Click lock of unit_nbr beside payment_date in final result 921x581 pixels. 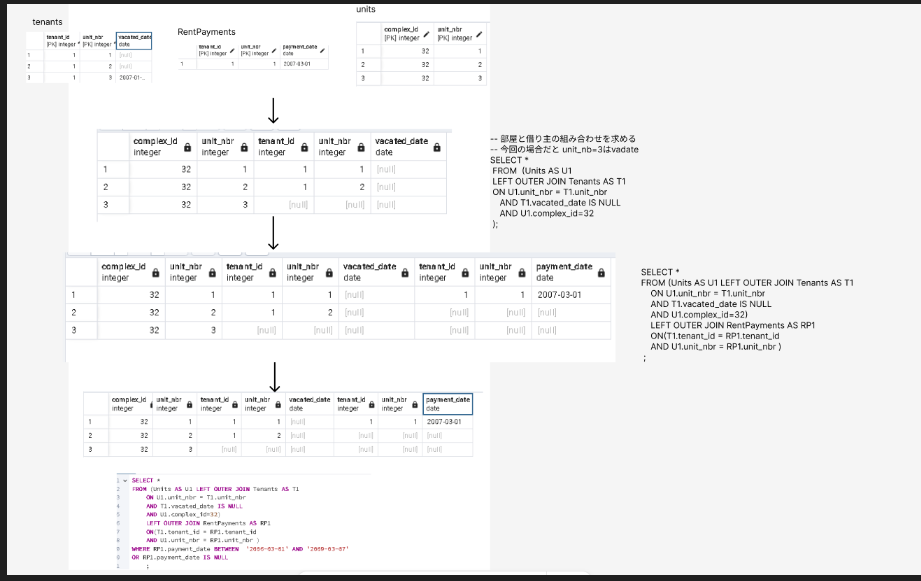[415, 405]
